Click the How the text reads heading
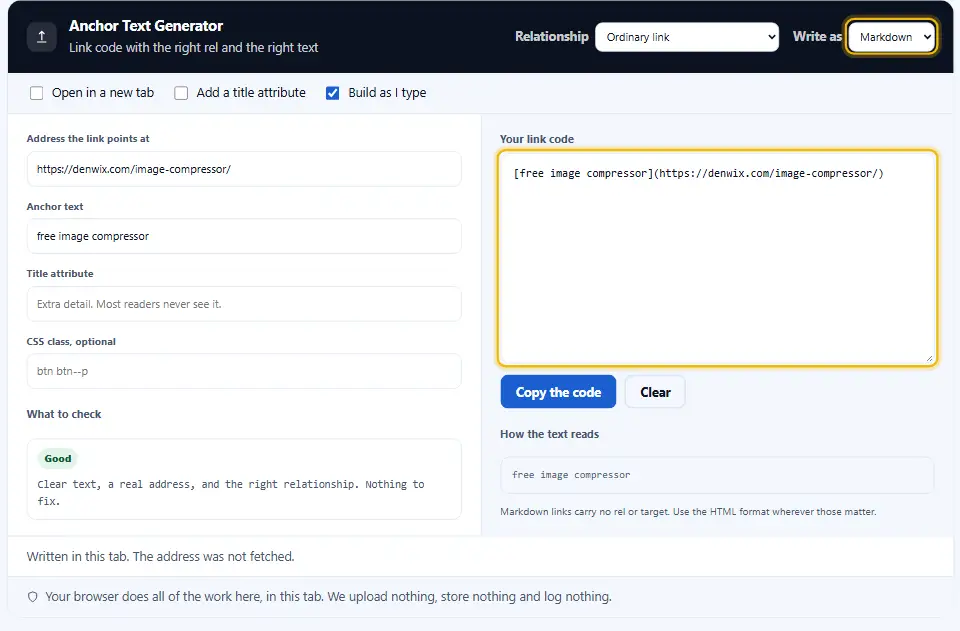Image resolution: width=960 pixels, height=631 pixels. (549, 434)
